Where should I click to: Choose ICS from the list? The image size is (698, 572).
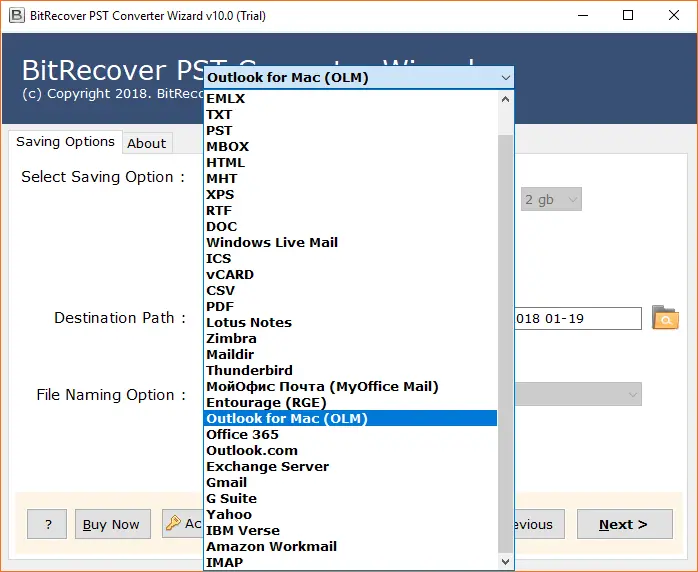(350, 259)
